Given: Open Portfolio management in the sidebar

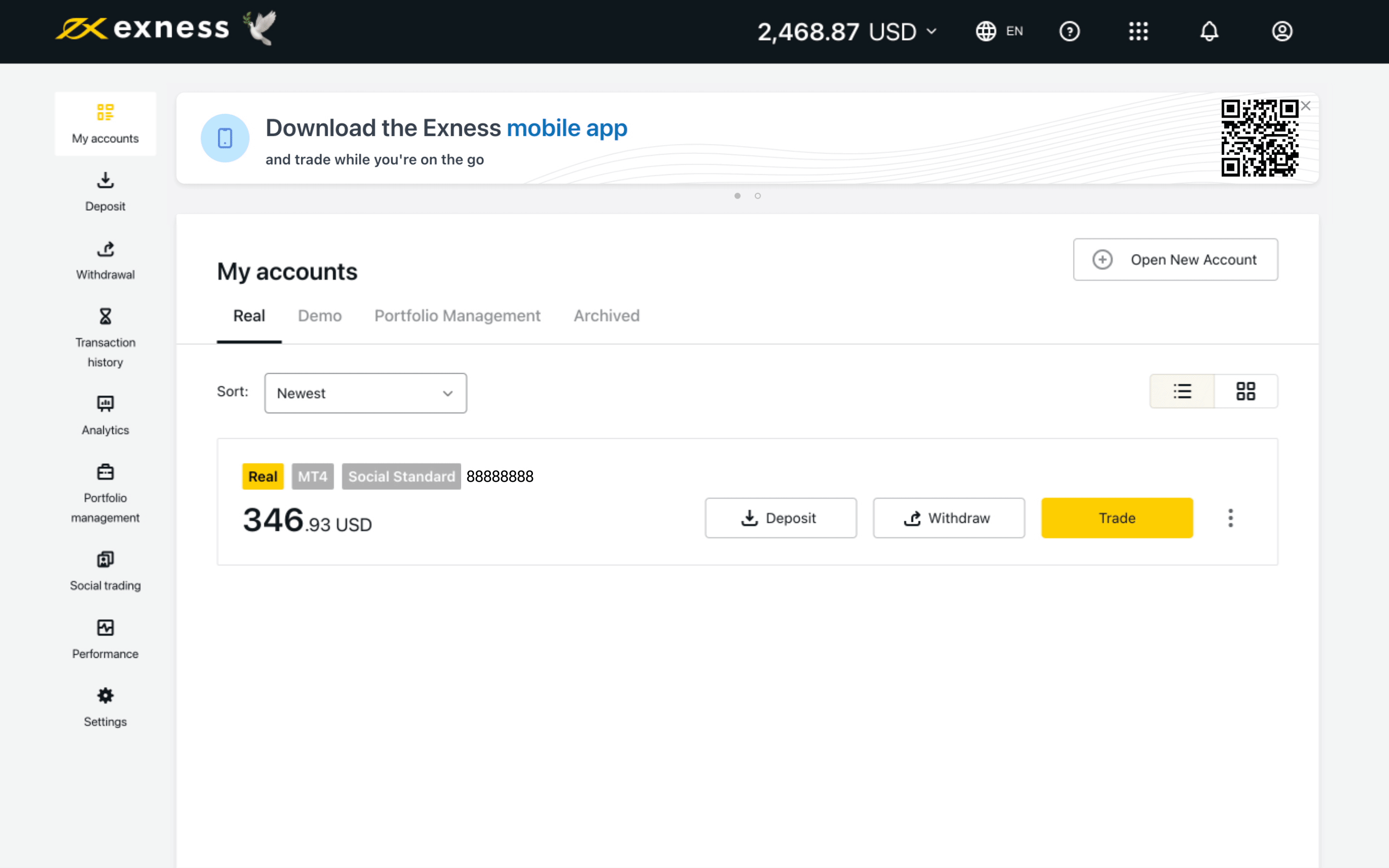Looking at the screenshot, I should (105, 494).
